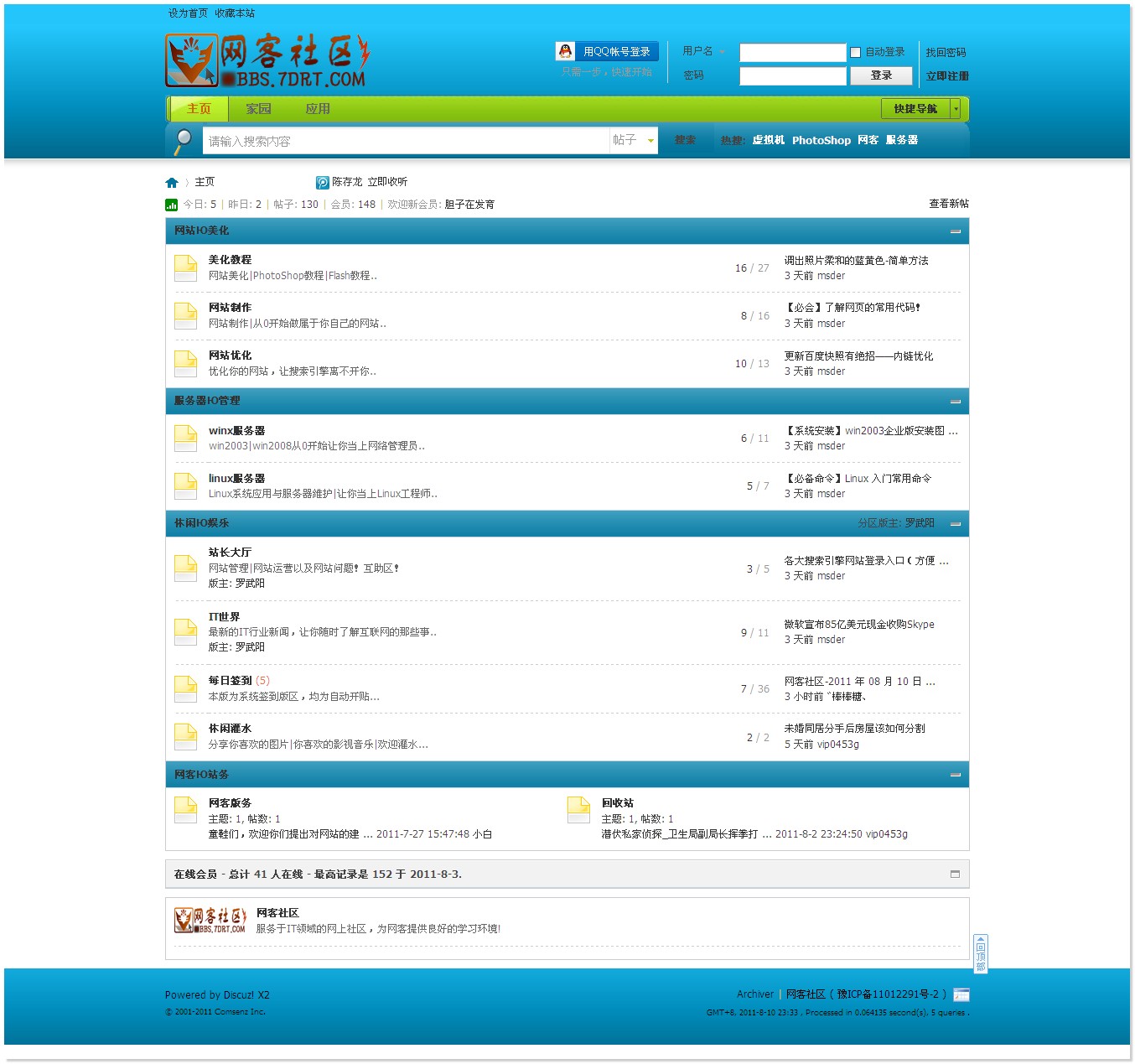The height and width of the screenshot is (1064, 1135).
Task: Click the blue follow icon beside 陈存龙
Action: tap(322, 182)
